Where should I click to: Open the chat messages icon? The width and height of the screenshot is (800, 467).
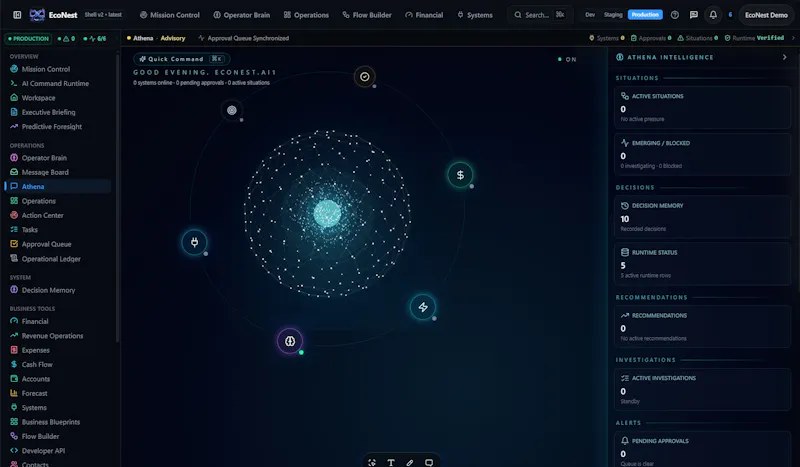tap(693, 15)
